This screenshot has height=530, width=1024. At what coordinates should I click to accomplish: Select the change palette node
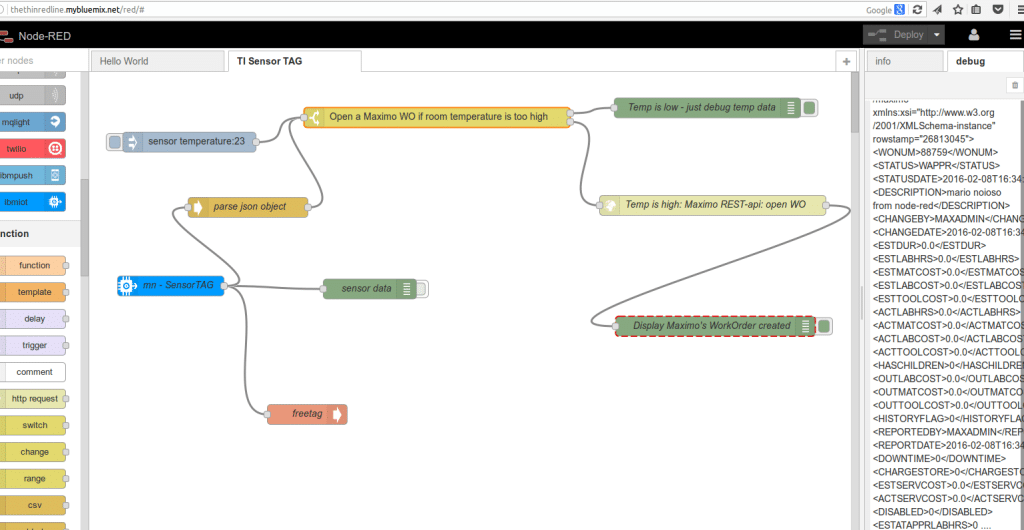pyautogui.click(x=34, y=452)
